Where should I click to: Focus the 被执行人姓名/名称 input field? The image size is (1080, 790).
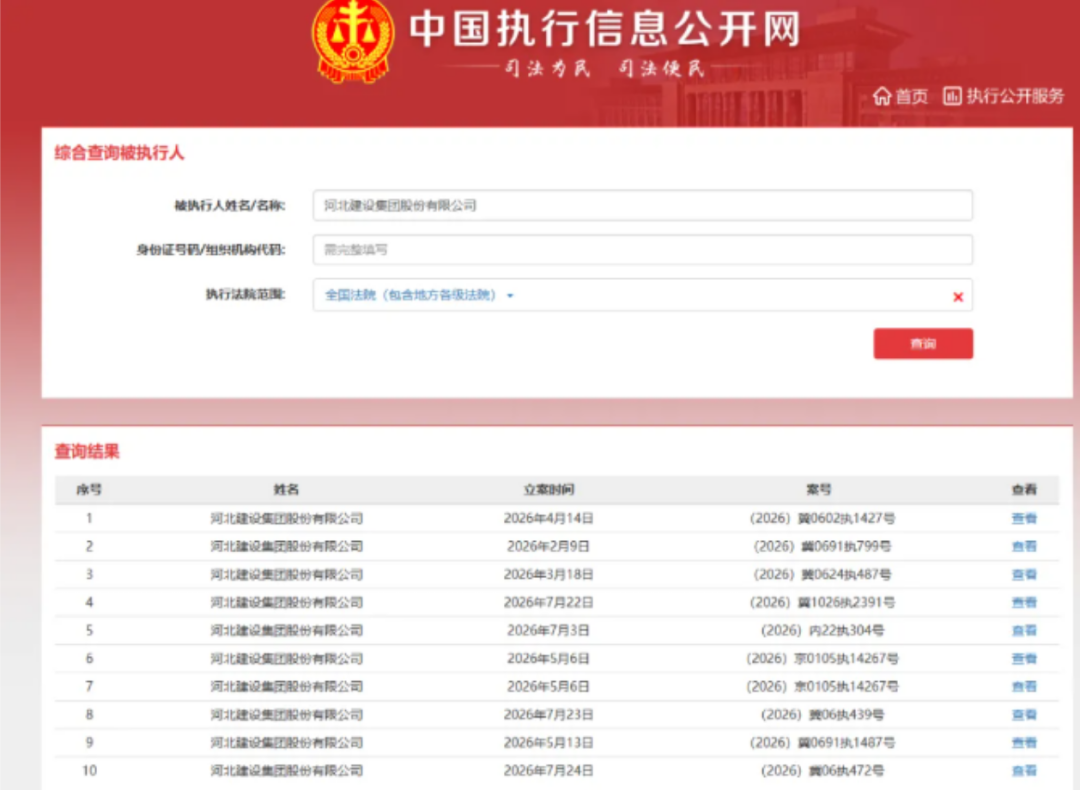click(643, 205)
